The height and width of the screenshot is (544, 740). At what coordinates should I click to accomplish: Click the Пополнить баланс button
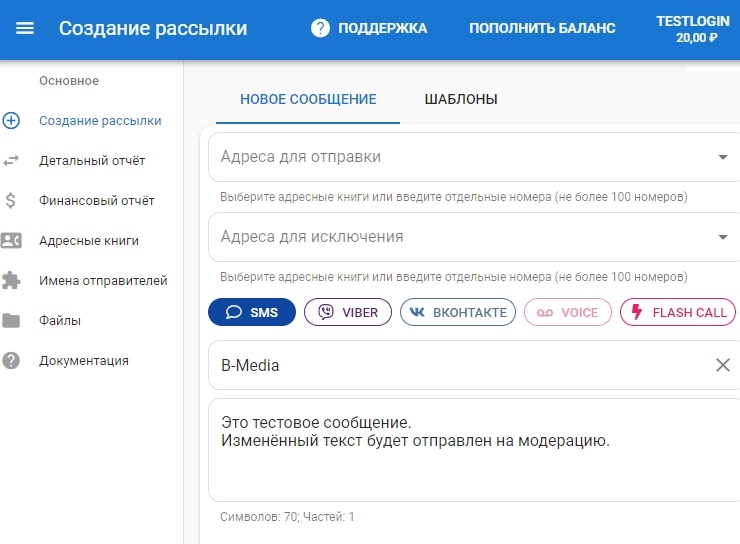click(x=542, y=28)
